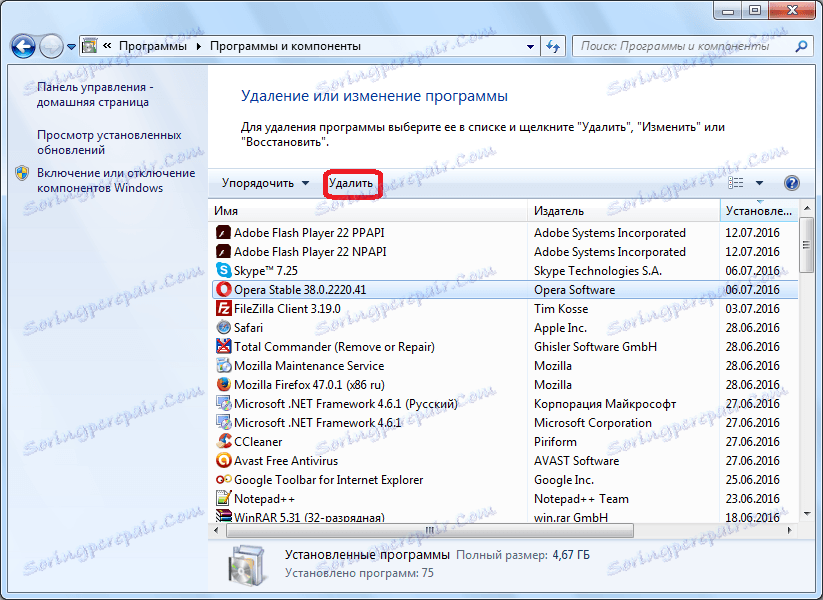
Task: Click the scroll left arrow of list
Action: (x=216, y=530)
